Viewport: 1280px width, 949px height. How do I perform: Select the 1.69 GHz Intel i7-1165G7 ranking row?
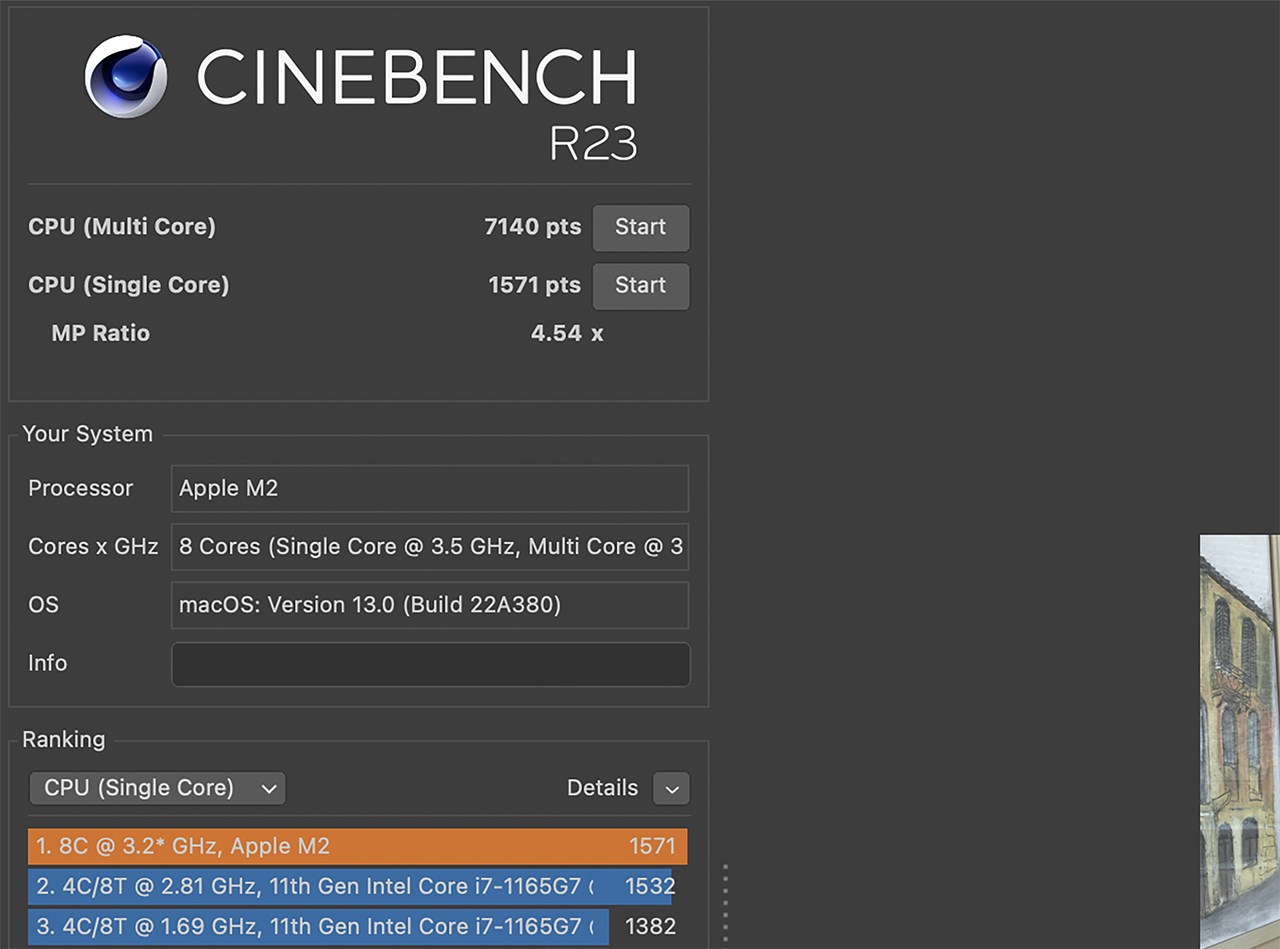click(x=358, y=926)
